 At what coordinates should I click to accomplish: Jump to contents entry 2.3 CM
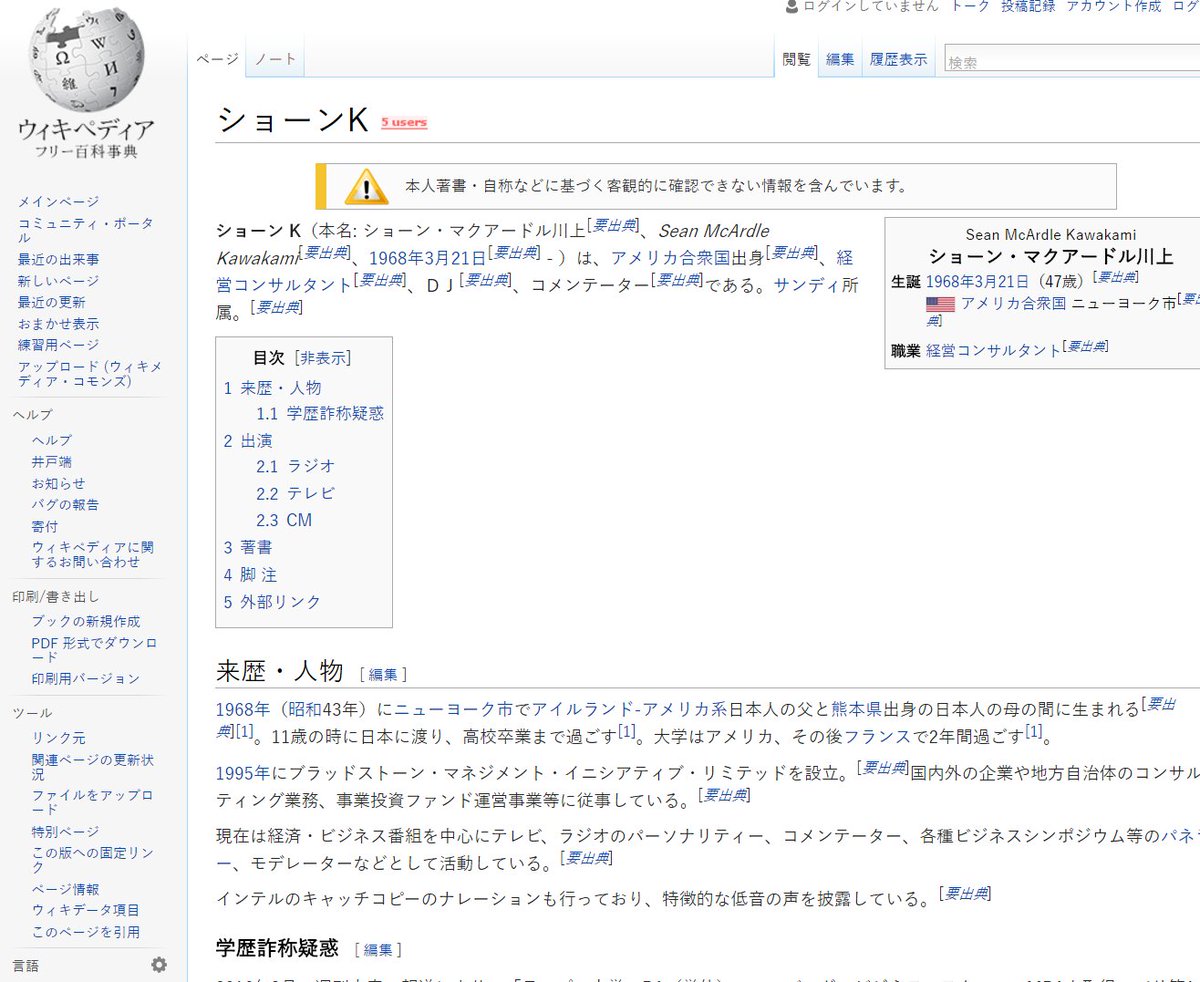pyautogui.click(x=284, y=520)
